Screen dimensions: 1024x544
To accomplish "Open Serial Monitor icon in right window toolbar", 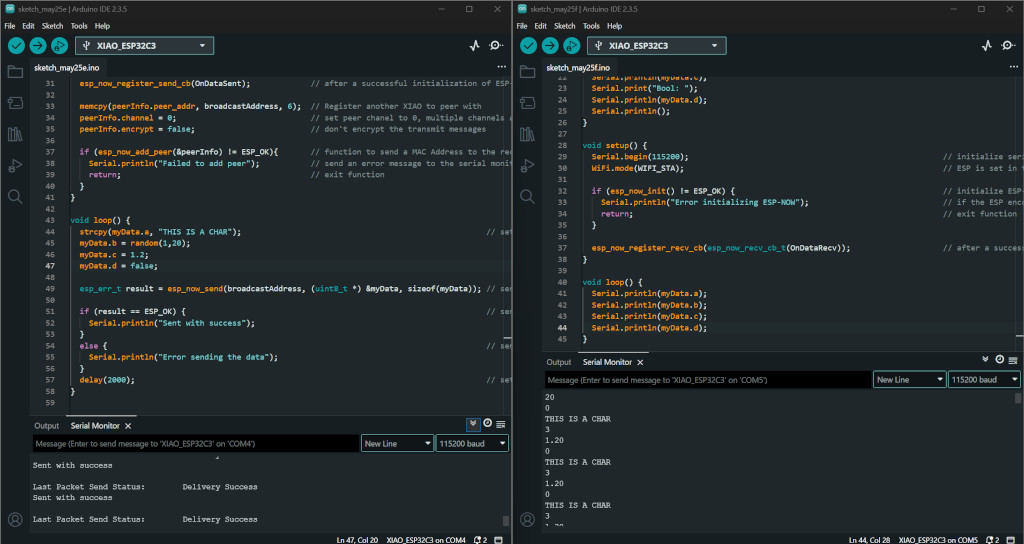I will pos(1008,46).
